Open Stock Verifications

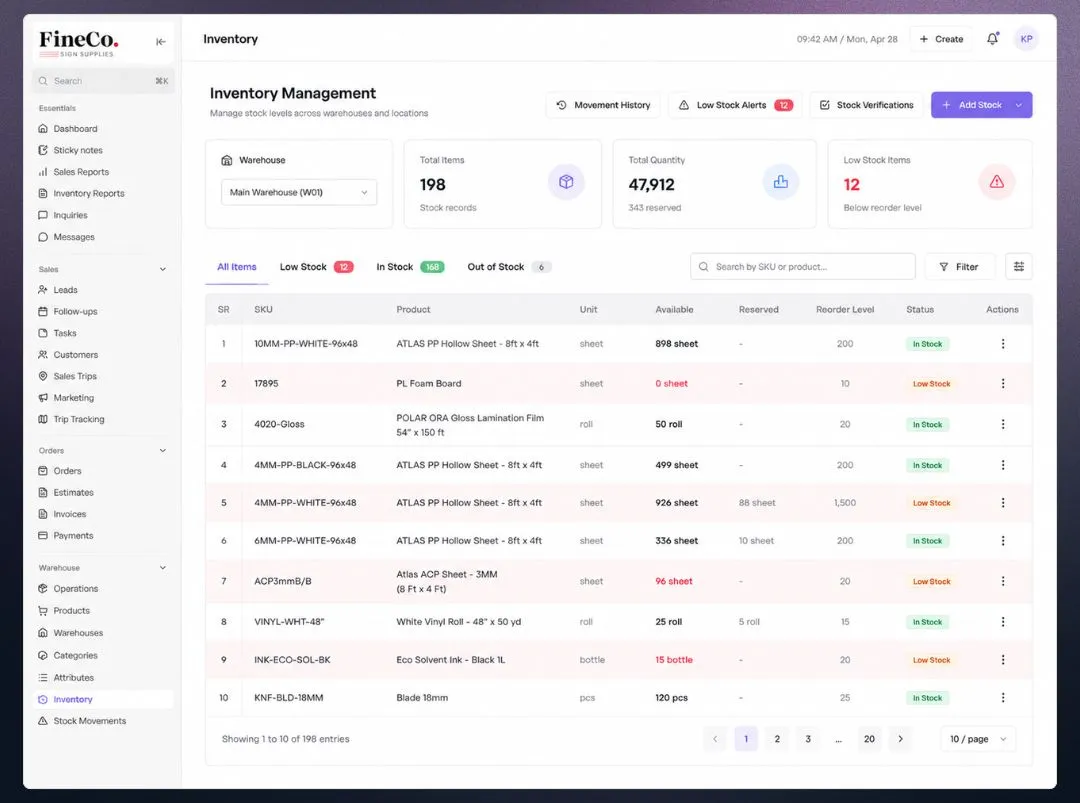point(866,105)
